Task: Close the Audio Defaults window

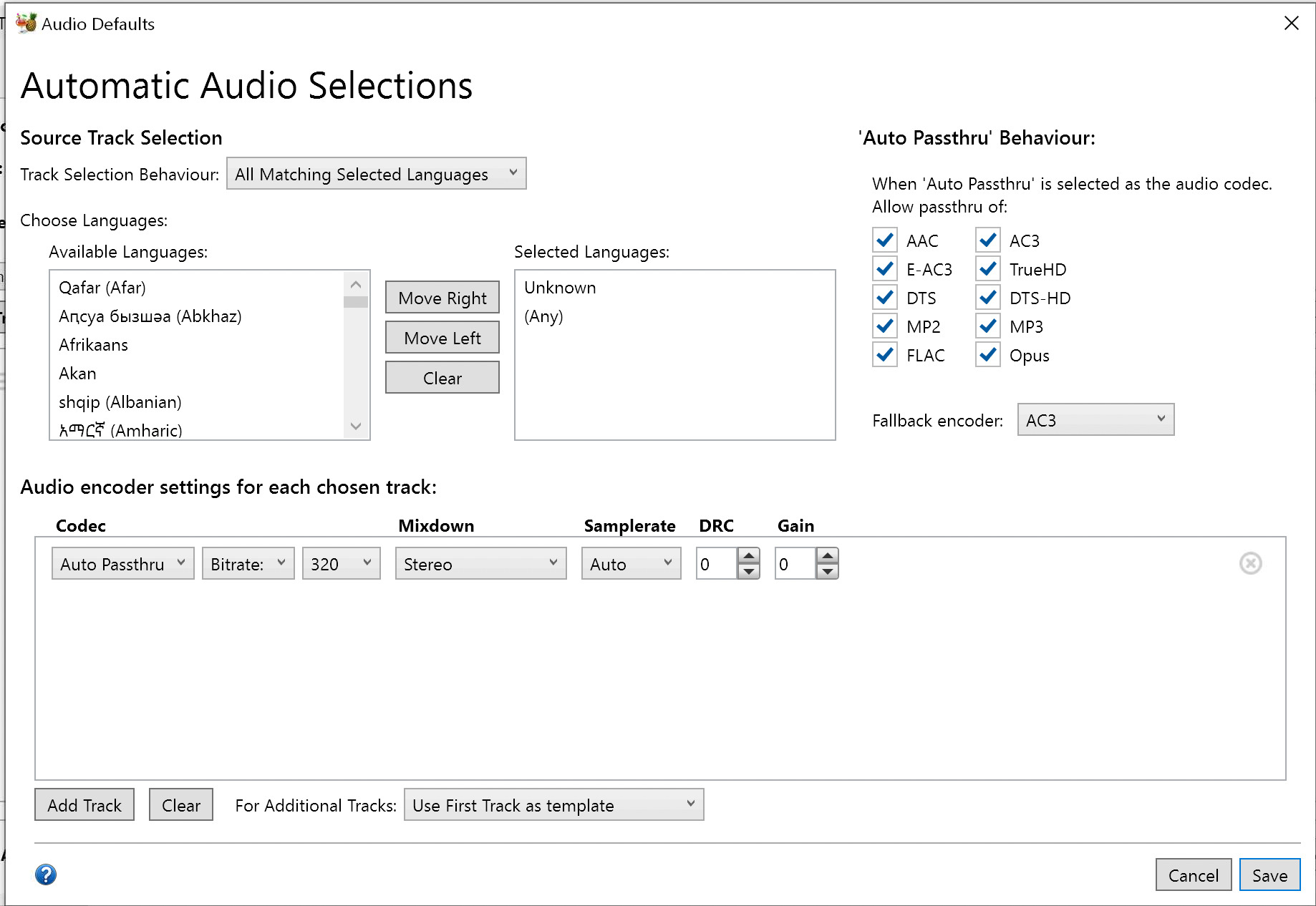Action: [1291, 23]
